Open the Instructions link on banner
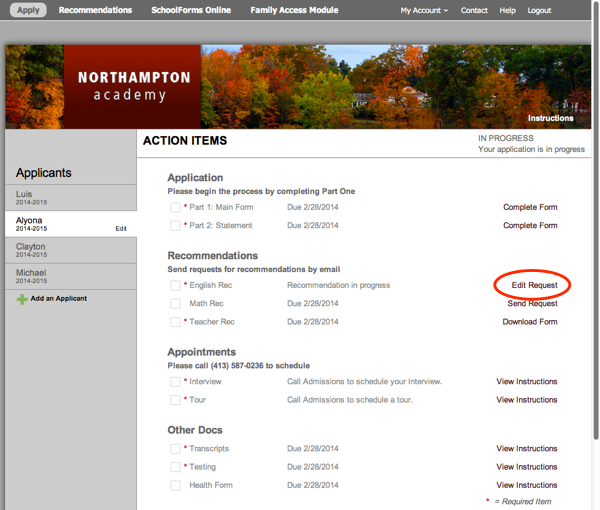600x510 pixels. 550,118
